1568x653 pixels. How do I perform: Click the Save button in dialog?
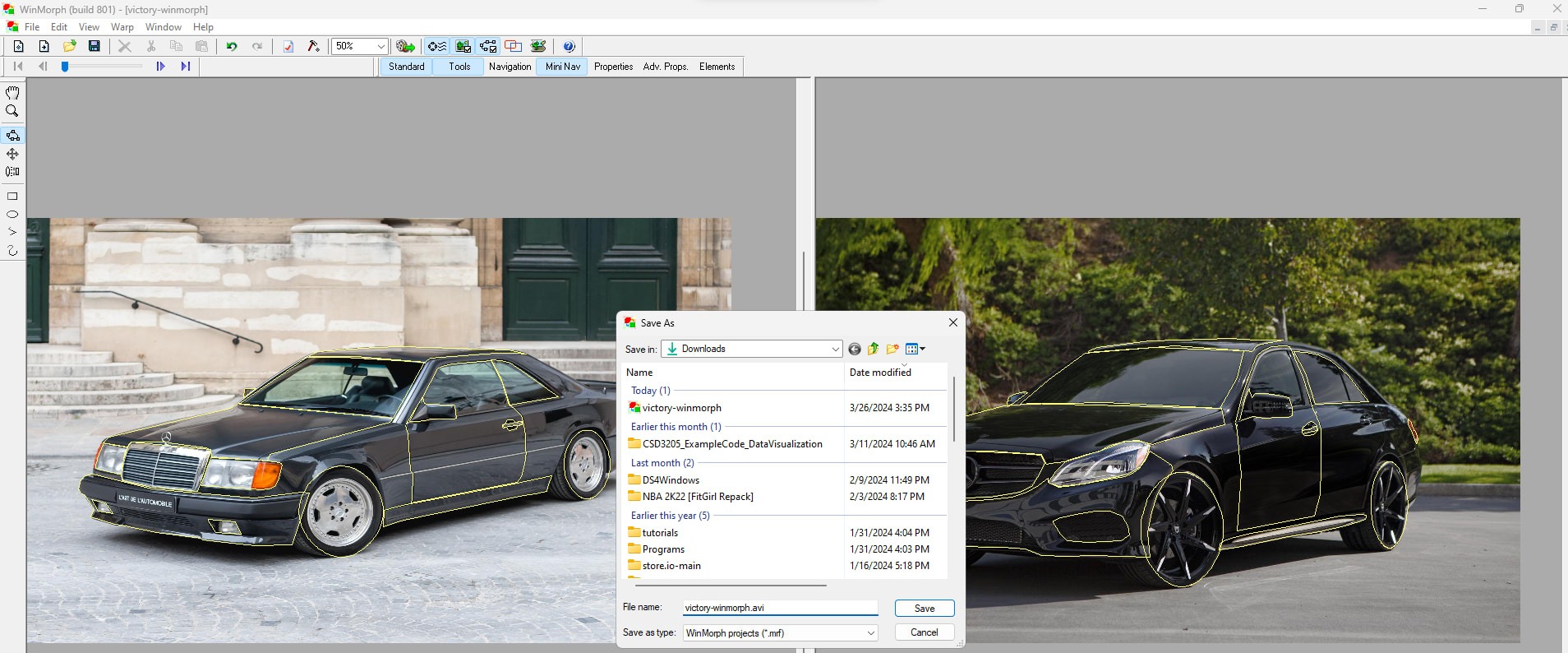coord(924,608)
